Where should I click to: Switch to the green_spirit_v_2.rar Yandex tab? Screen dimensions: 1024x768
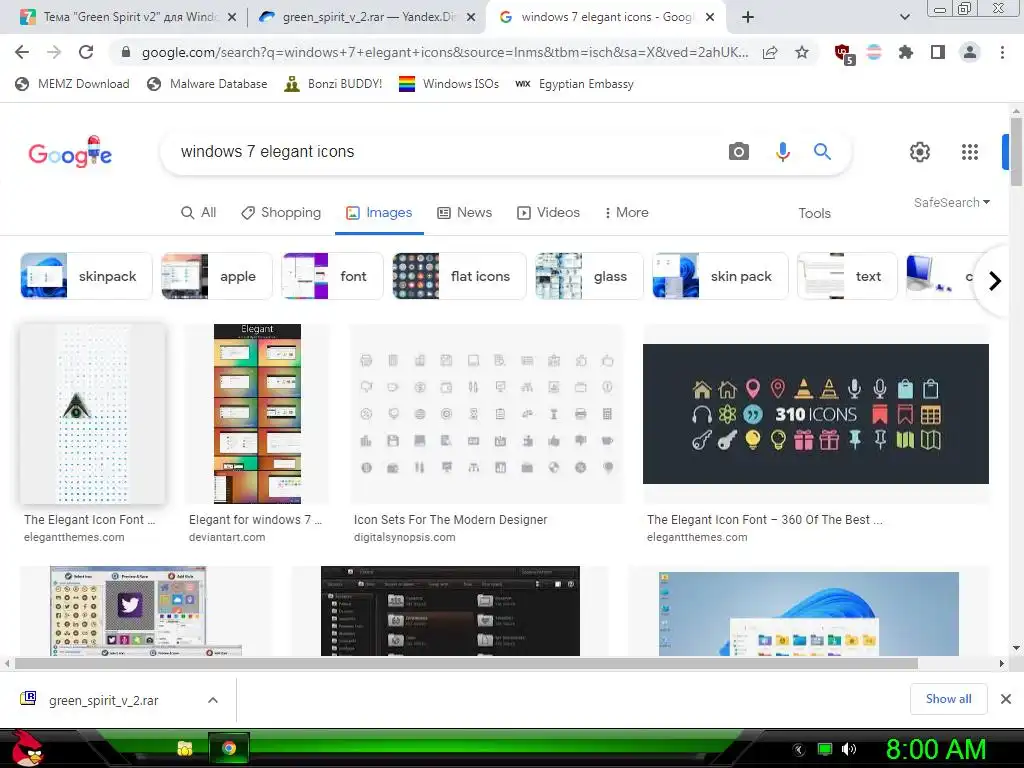[x=368, y=17]
